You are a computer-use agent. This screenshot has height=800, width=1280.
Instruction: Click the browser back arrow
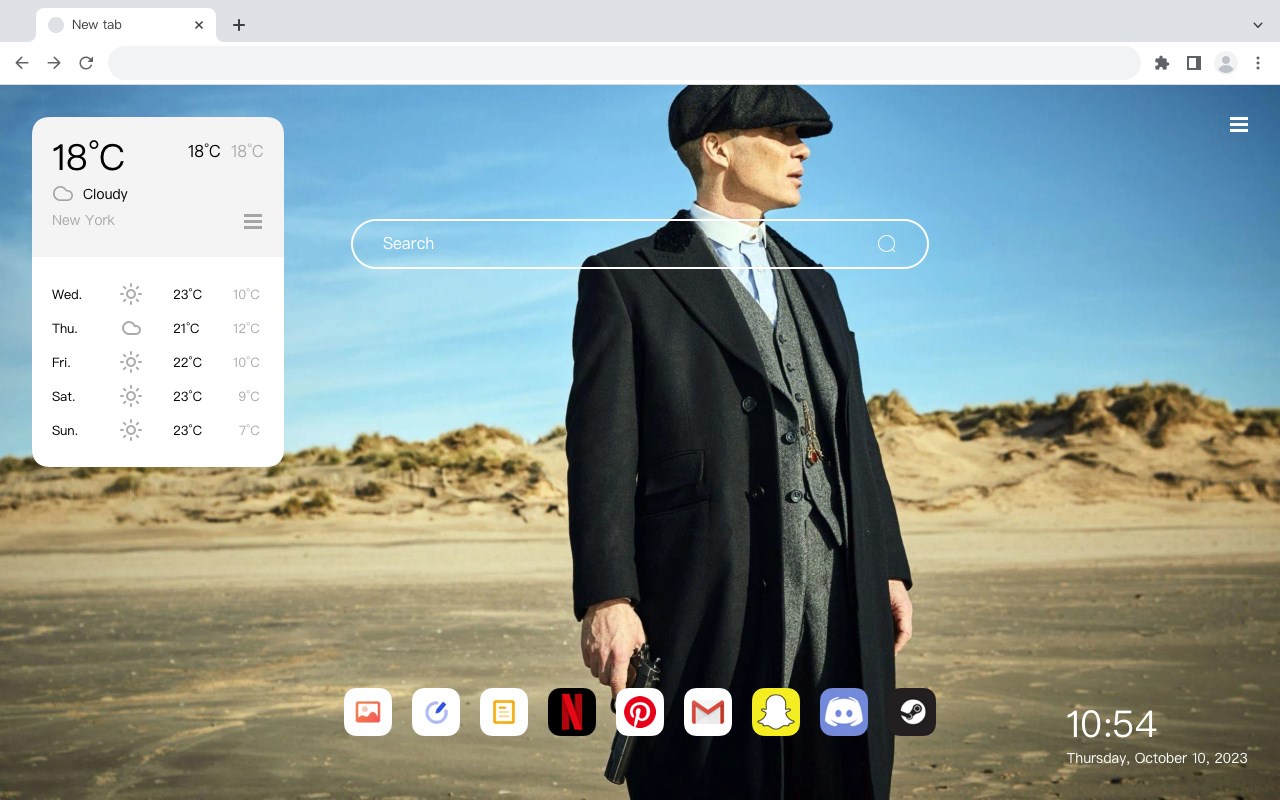coord(22,63)
